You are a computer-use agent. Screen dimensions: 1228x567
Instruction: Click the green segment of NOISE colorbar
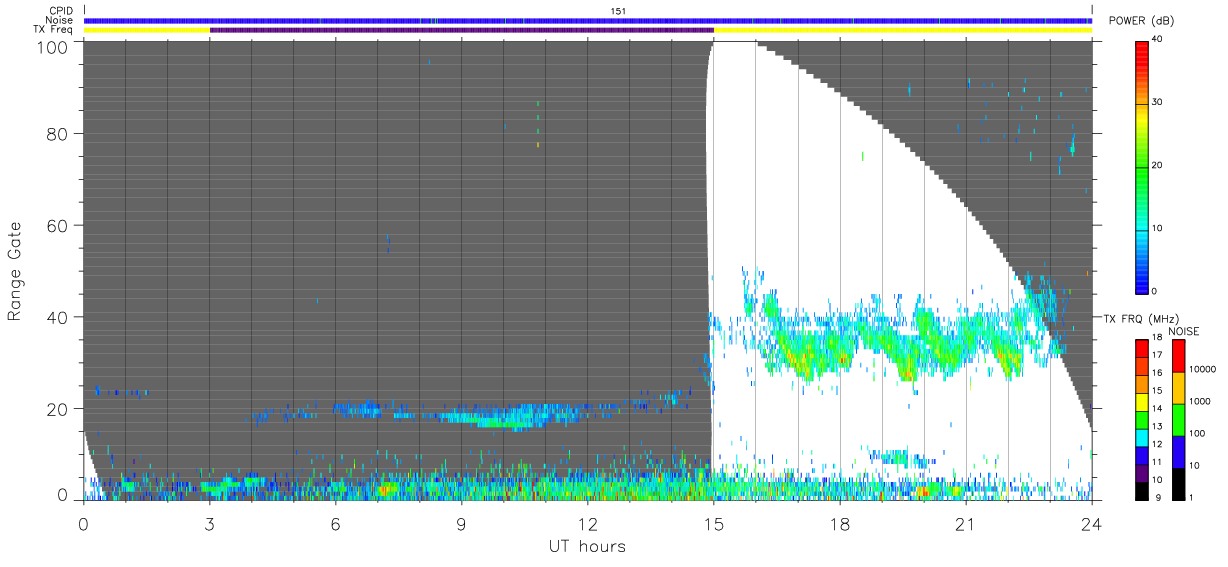coord(1178,420)
